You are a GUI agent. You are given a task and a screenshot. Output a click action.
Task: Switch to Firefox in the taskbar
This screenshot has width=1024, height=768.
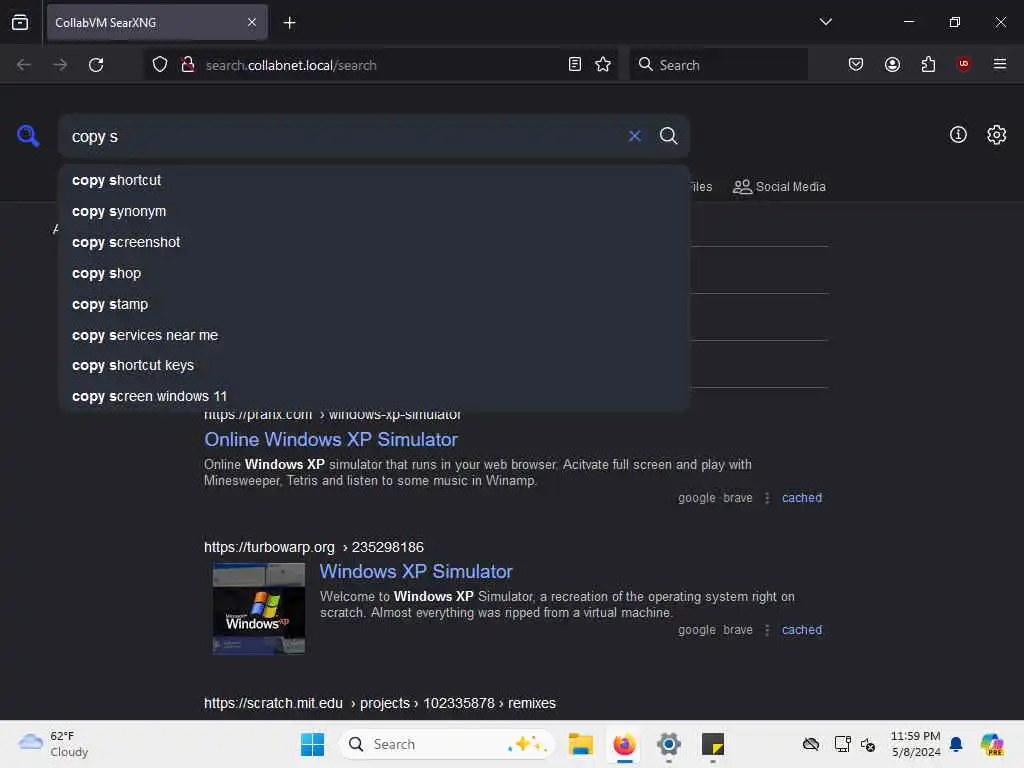pyautogui.click(x=624, y=744)
